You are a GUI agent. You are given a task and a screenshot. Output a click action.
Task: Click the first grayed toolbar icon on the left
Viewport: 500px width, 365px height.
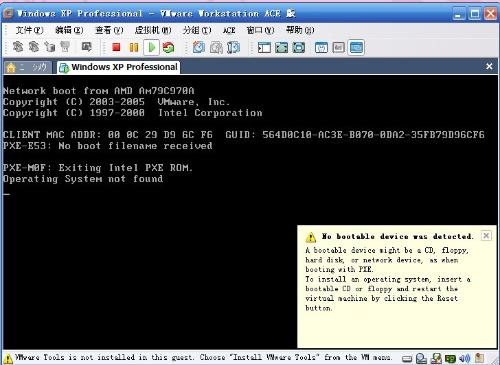coord(18,47)
